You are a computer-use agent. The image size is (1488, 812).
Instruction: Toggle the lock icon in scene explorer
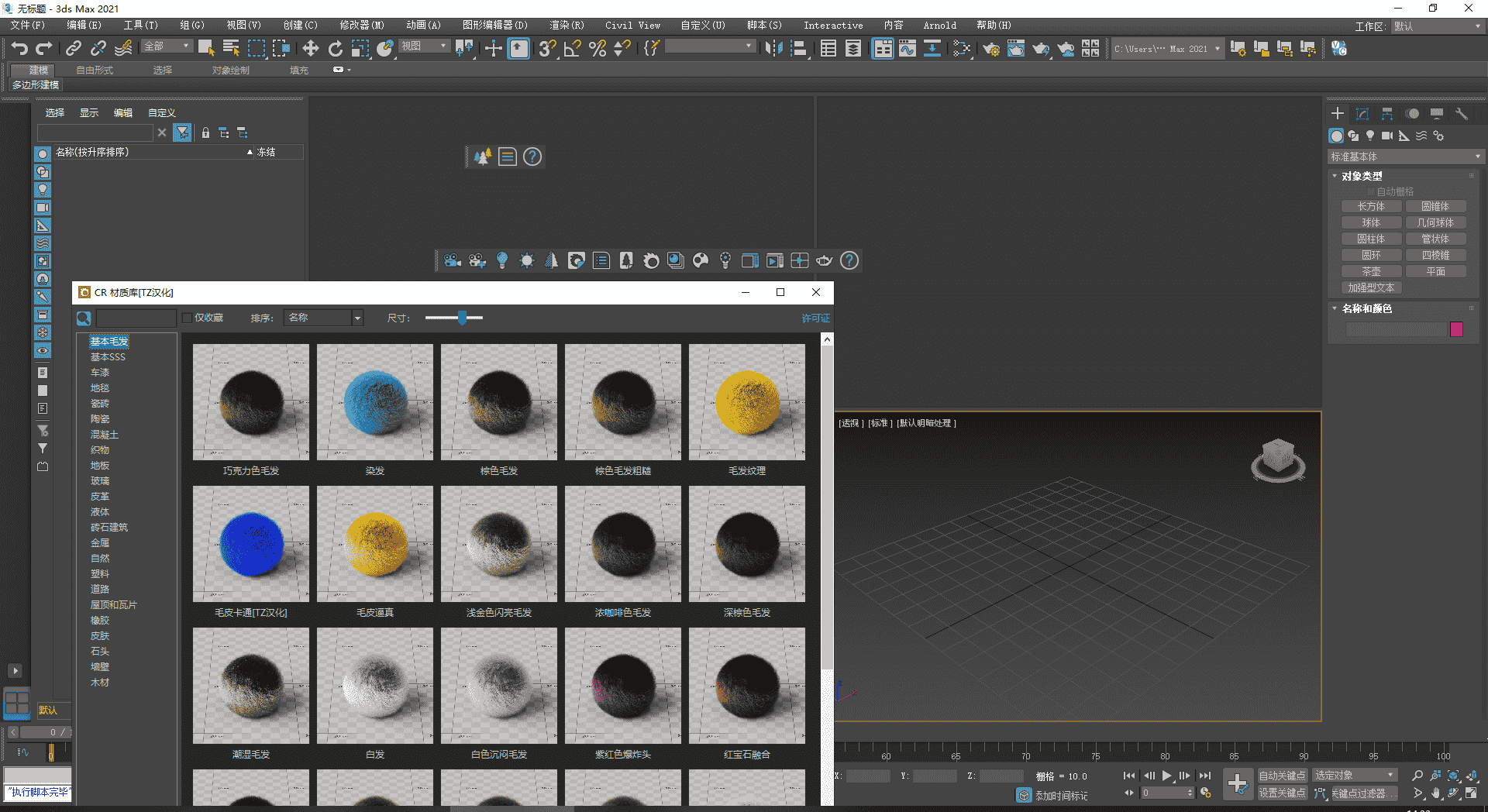click(205, 133)
